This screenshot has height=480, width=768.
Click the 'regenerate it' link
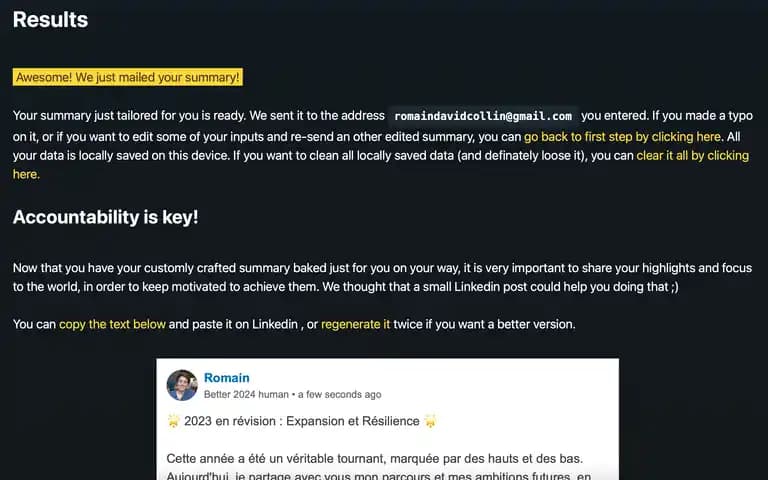click(x=356, y=324)
